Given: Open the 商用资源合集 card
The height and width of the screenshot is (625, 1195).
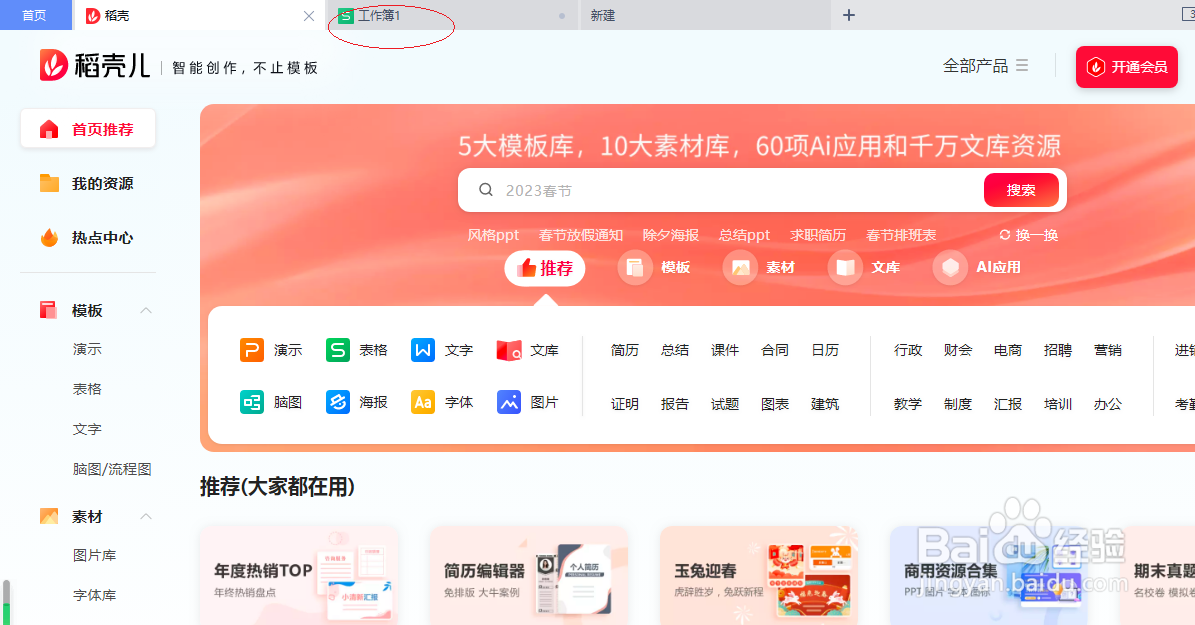Looking at the screenshot, I should click(x=989, y=575).
